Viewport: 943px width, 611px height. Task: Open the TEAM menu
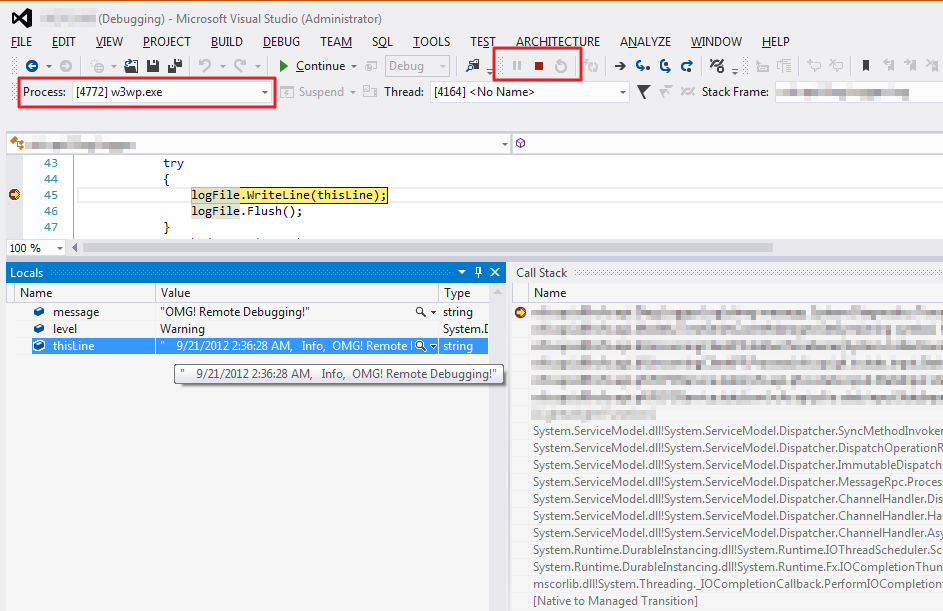pos(336,41)
